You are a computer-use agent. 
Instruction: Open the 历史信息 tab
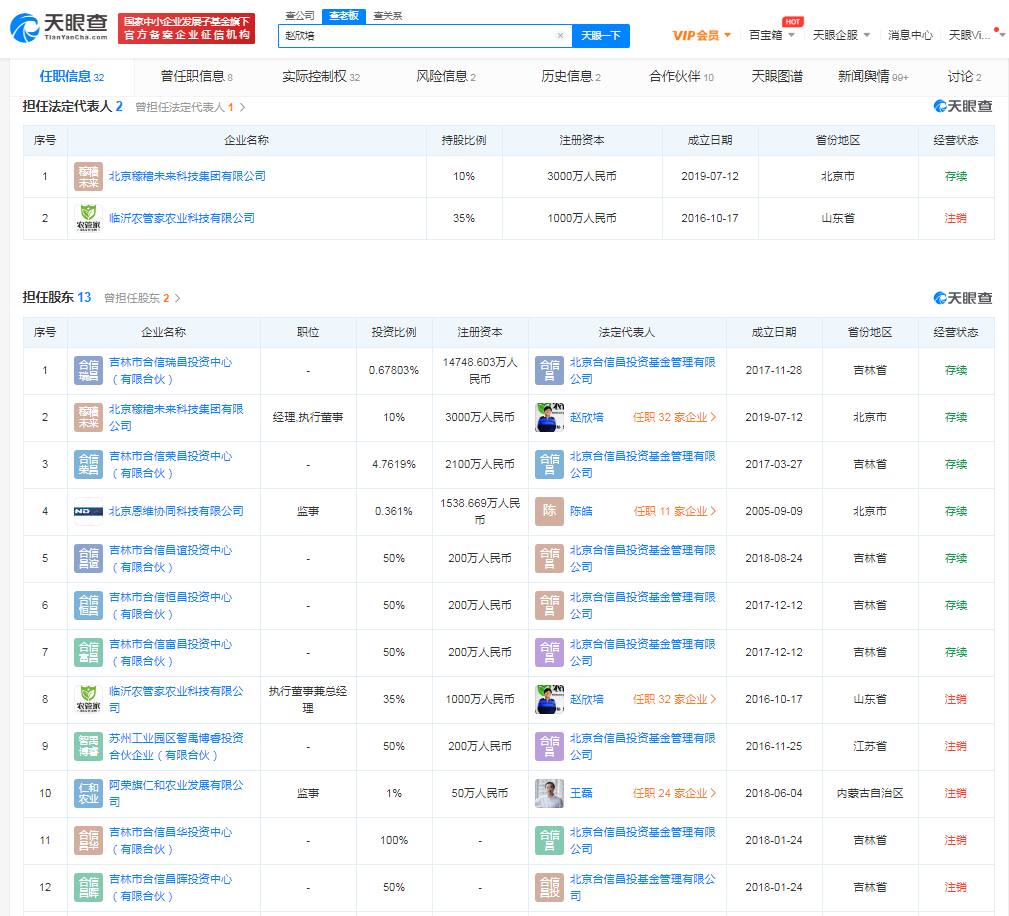tap(570, 77)
